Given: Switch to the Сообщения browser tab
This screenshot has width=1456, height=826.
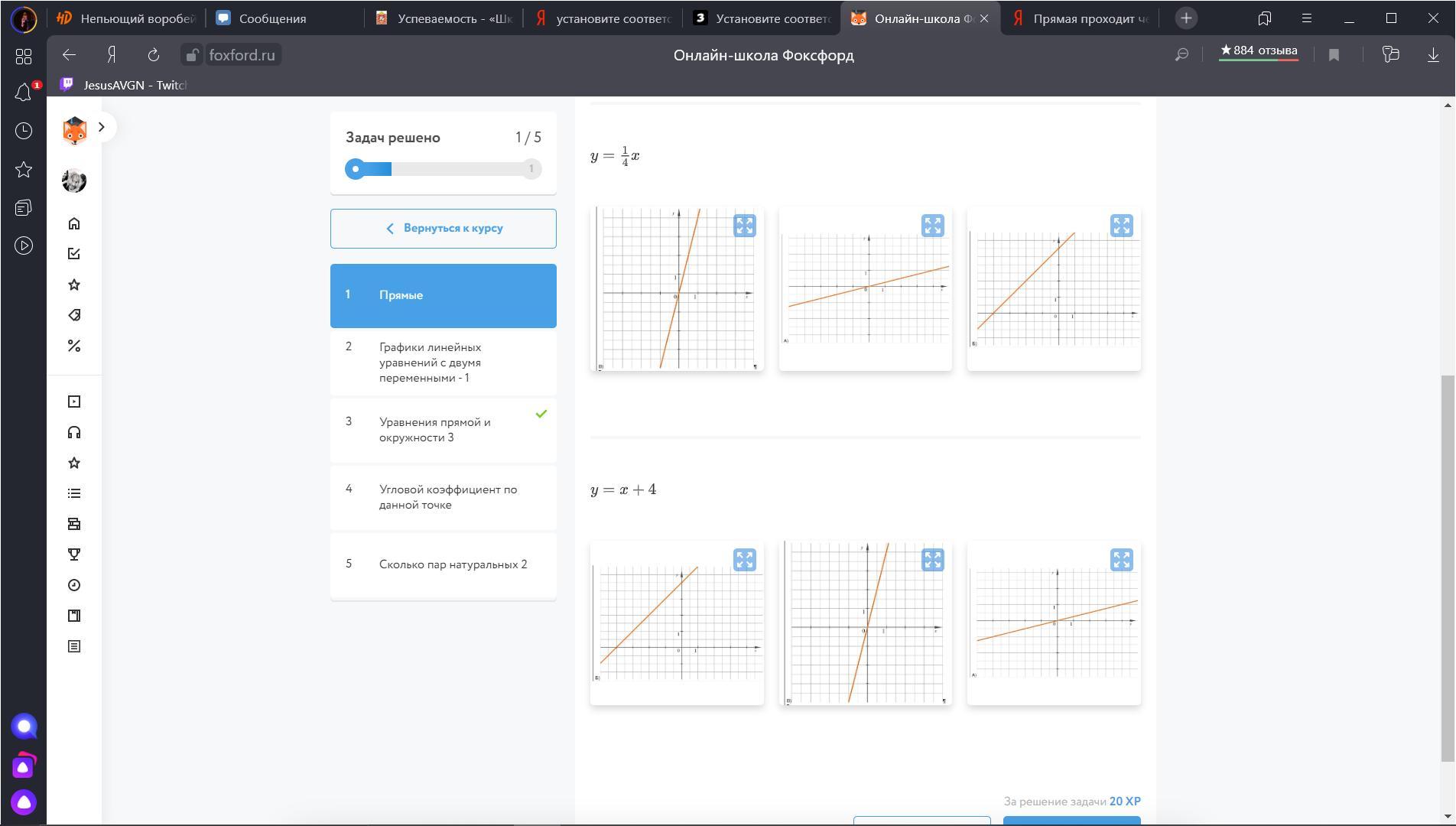Looking at the screenshot, I should [x=272, y=18].
